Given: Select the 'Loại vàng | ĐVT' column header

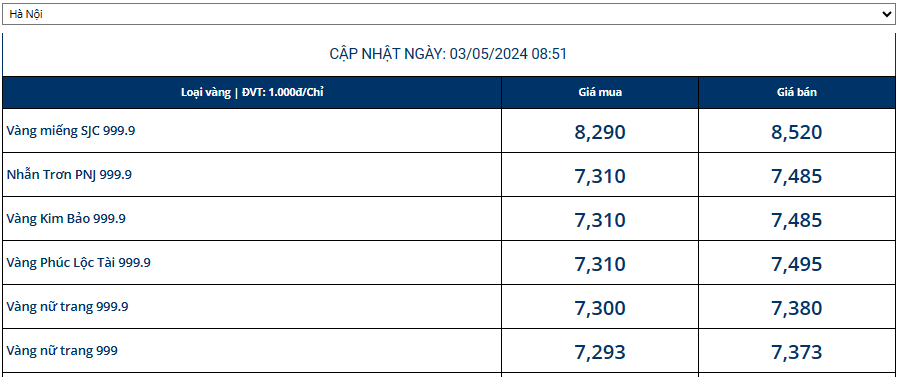Looking at the screenshot, I should (x=252, y=92).
